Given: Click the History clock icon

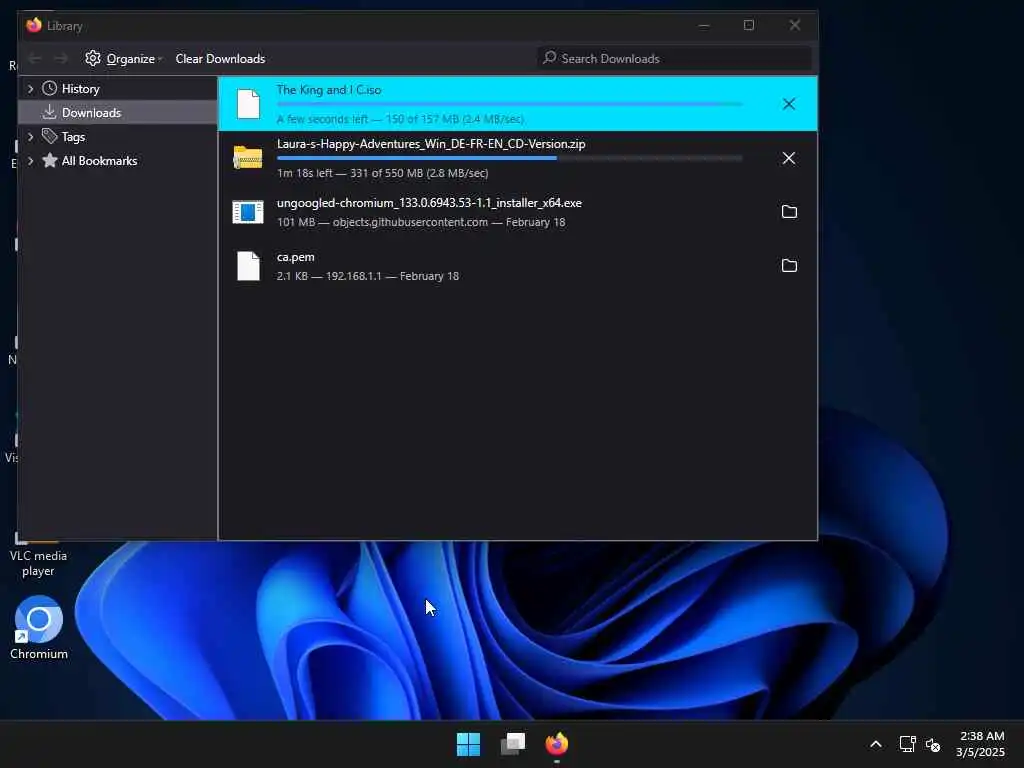Looking at the screenshot, I should coord(50,88).
